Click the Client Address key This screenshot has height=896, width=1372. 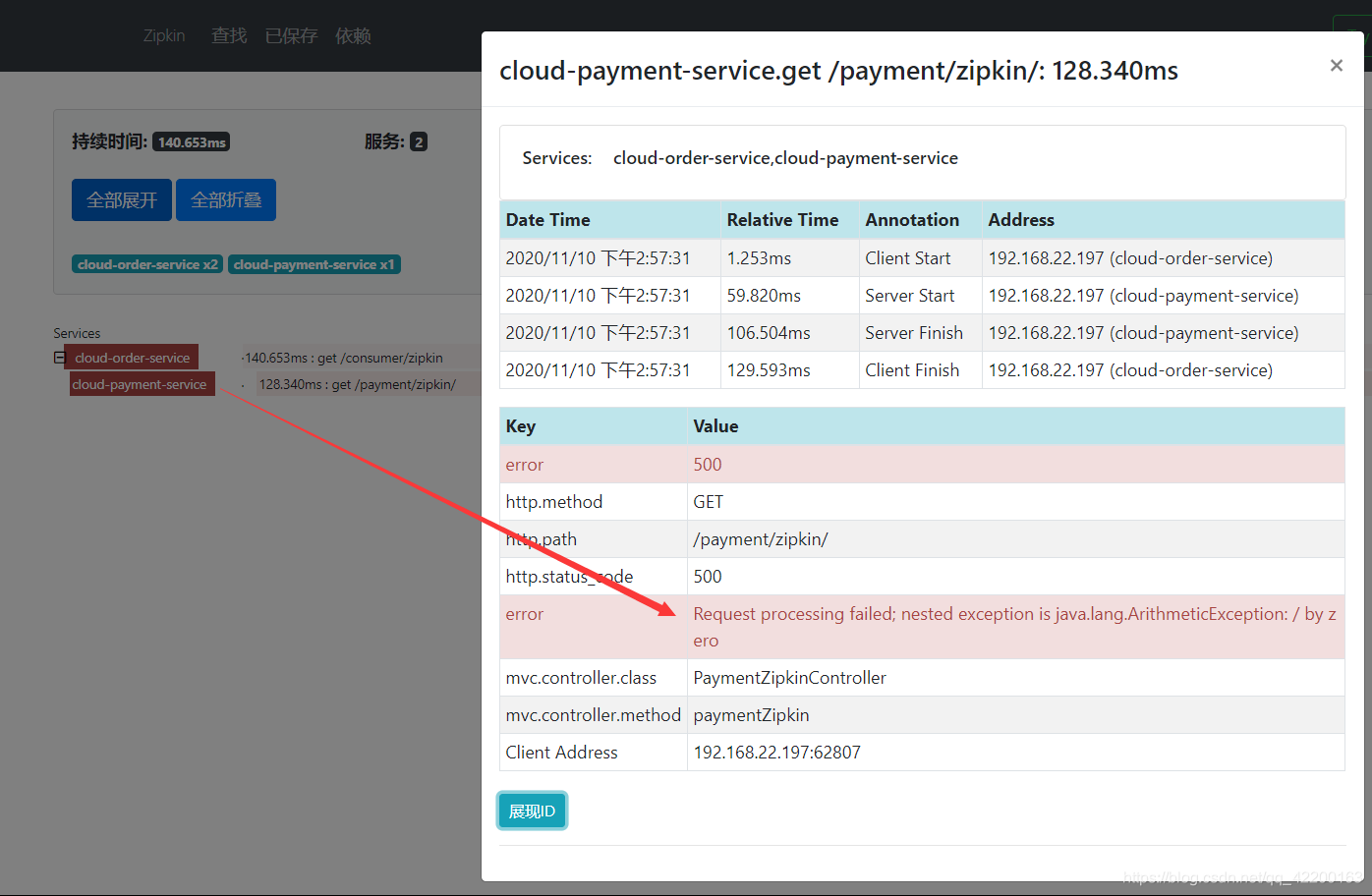tap(562, 753)
